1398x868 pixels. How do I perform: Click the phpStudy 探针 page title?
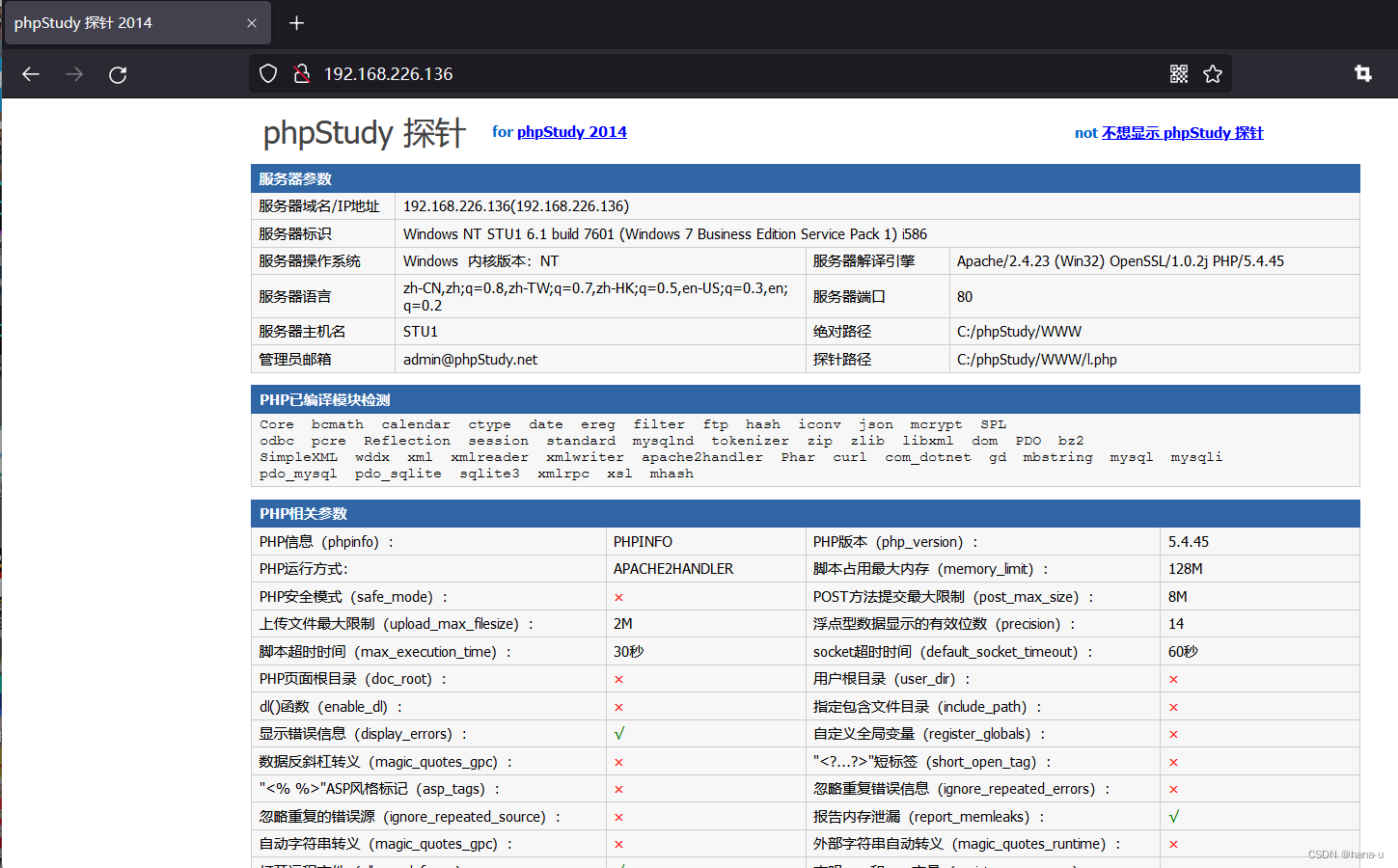pyautogui.click(x=365, y=133)
